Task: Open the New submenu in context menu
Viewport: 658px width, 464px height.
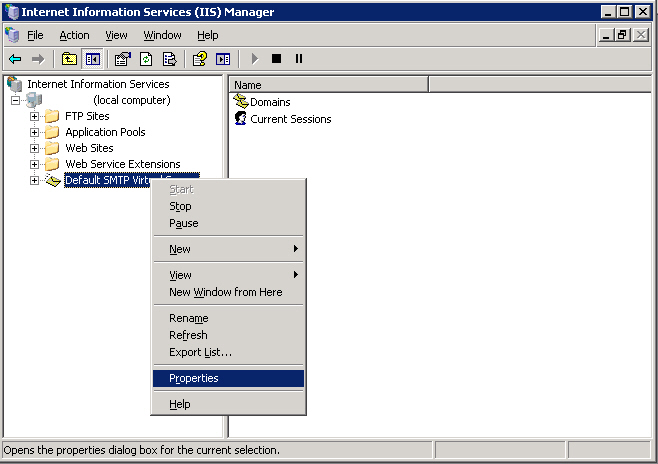Action: (180, 249)
